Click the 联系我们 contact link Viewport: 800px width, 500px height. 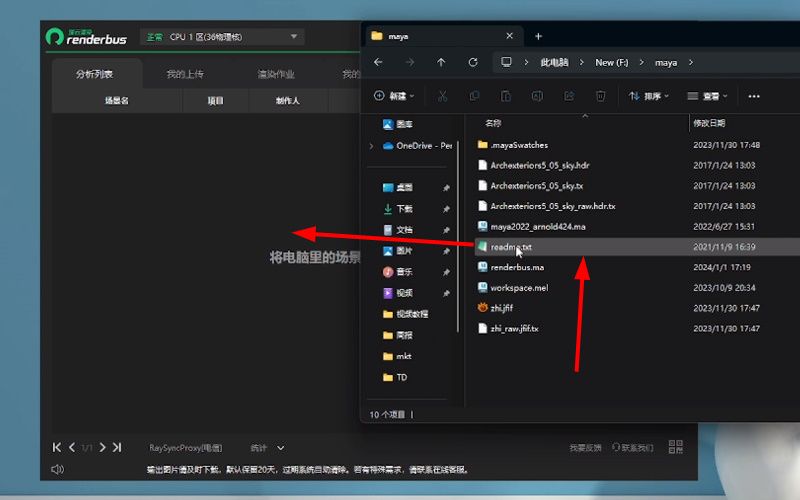632,448
